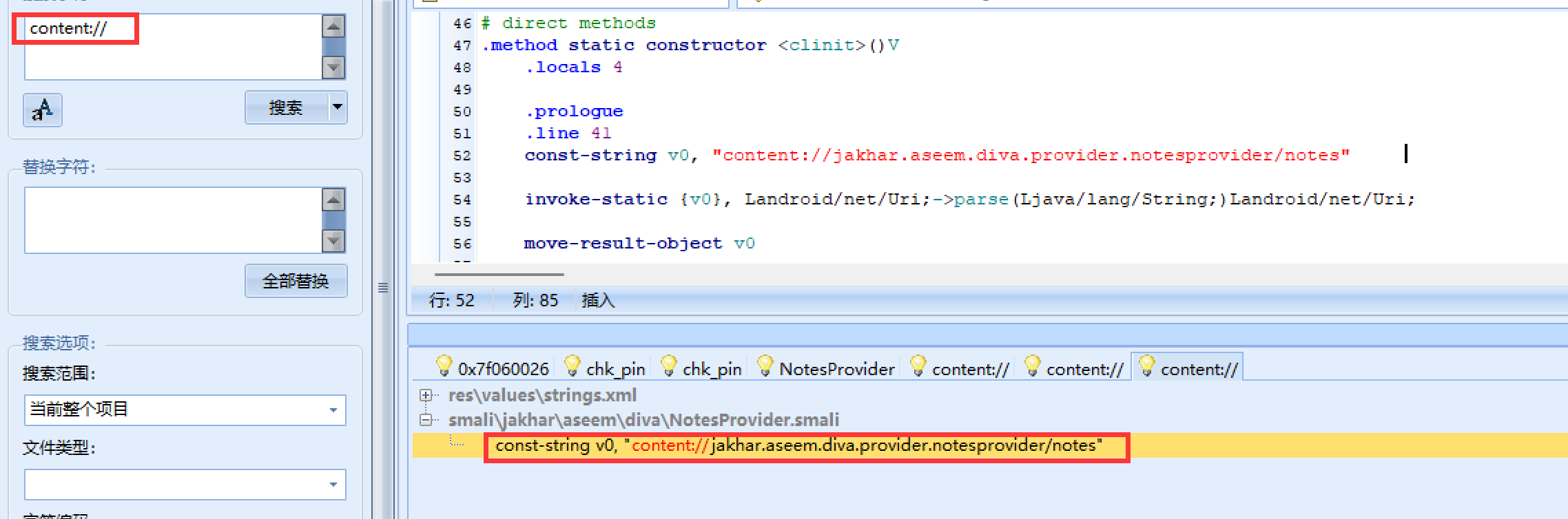Click the editor horizontal scrollbar thumb
The image size is (1568, 519).
click(x=499, y=274)
